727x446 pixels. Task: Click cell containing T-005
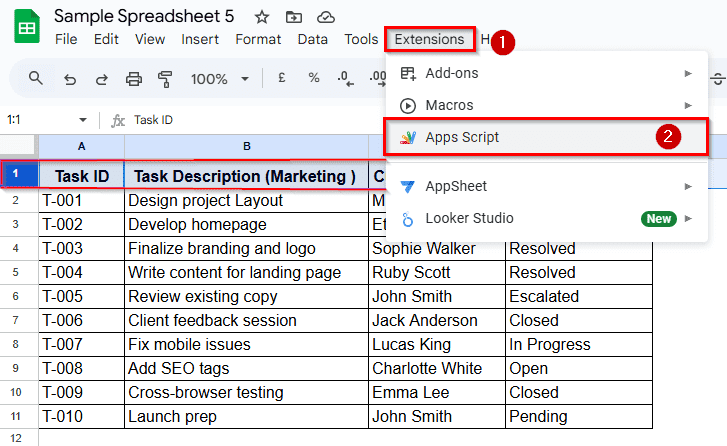81,296
